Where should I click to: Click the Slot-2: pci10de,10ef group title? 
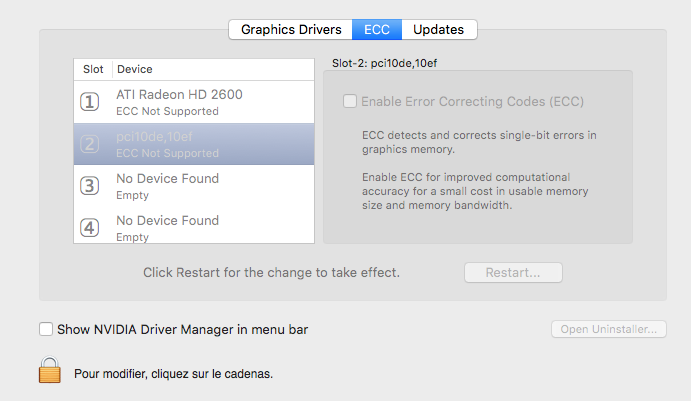click(x=384, y=63)
